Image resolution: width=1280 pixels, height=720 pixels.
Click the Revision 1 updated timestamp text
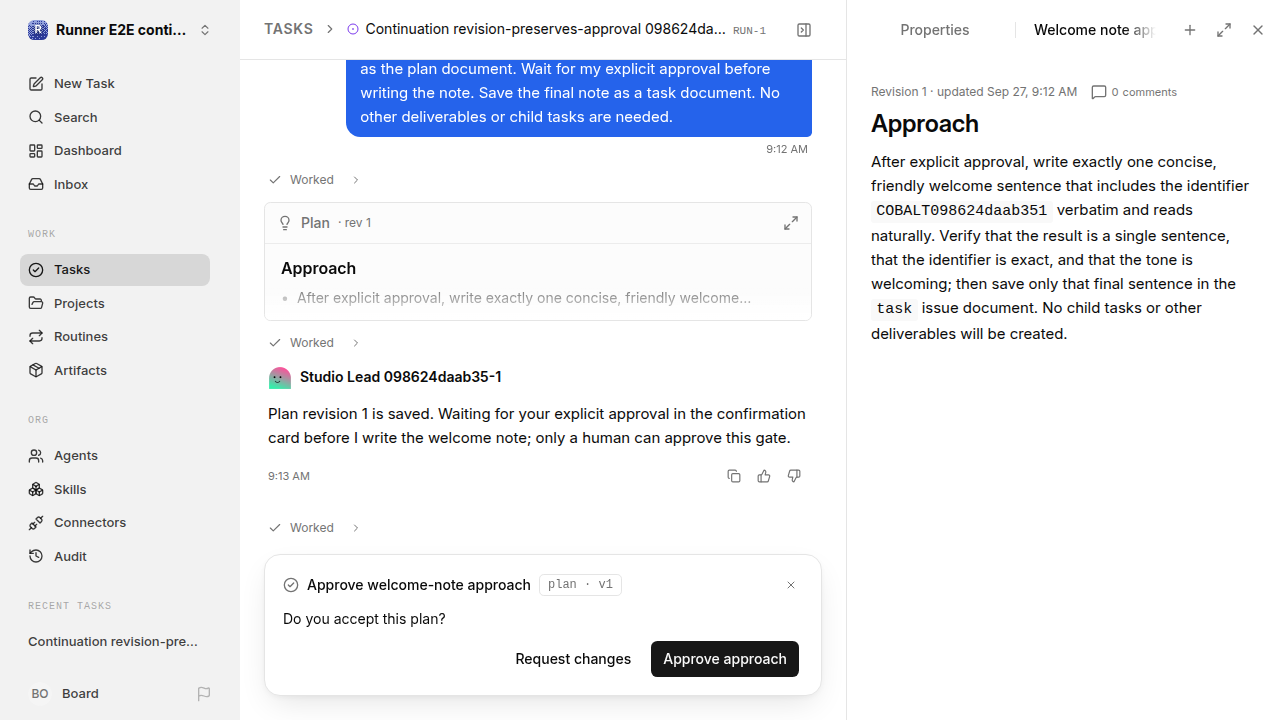[x=974, y=92]
